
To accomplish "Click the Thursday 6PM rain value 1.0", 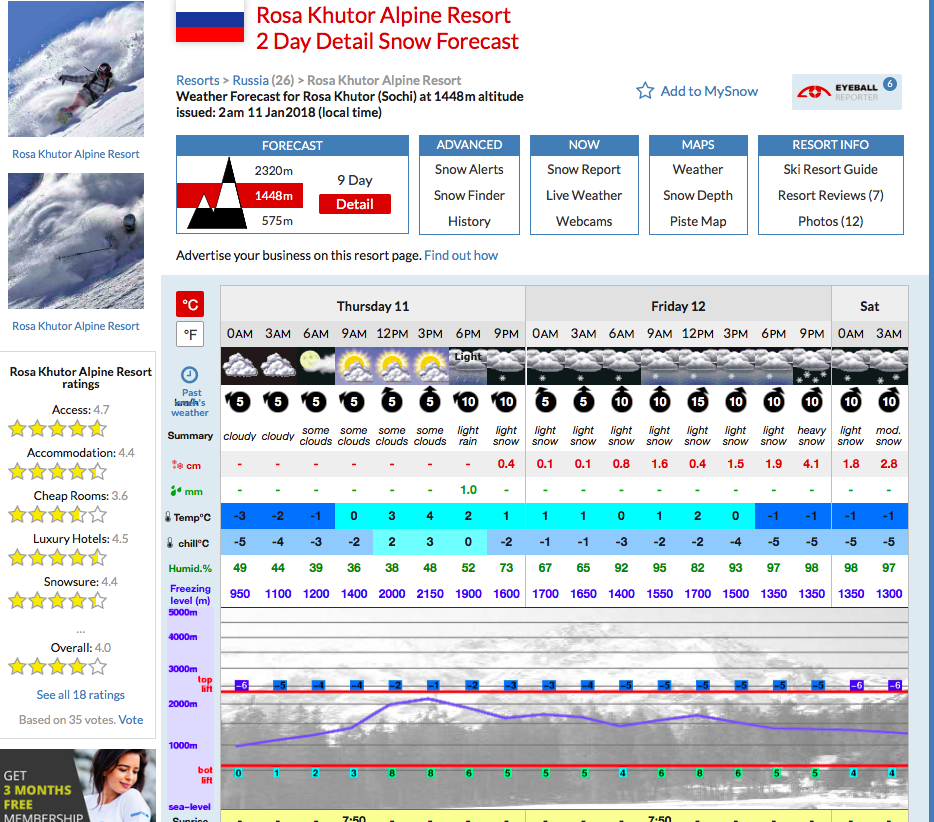I will pyautogui.click(x=468, y=490).
